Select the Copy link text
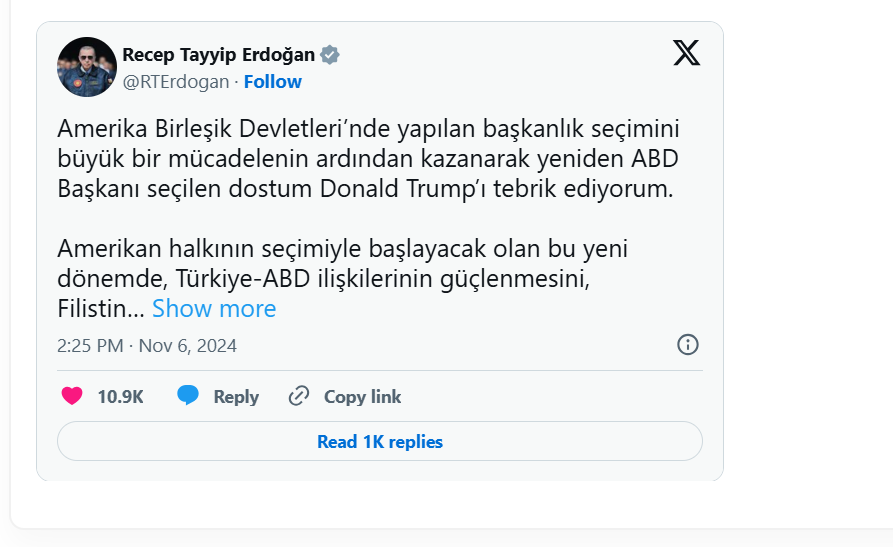893x547 pixels. 362,397
